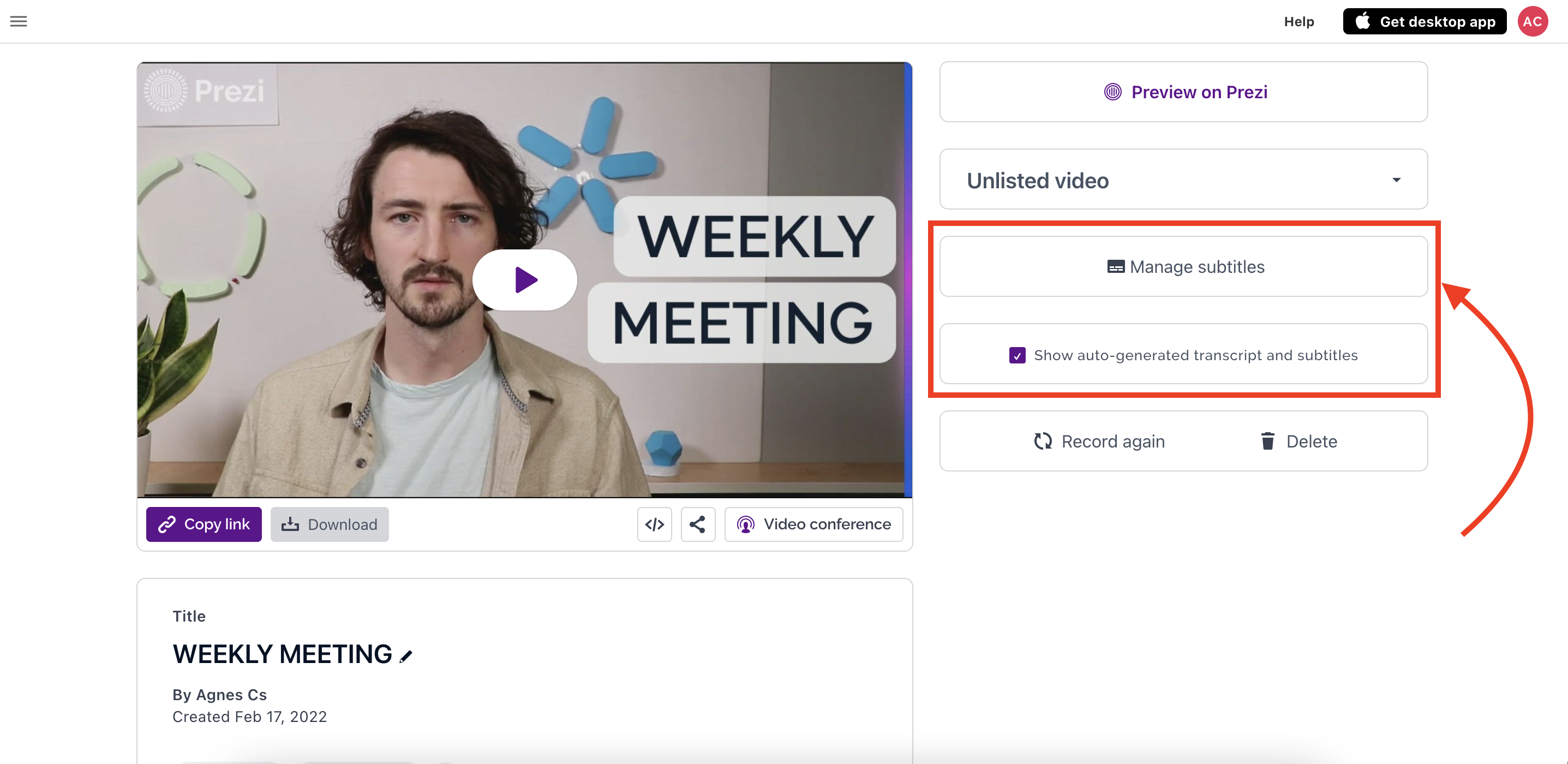Click Get desktop app button
The image size is (1568, 764).
point(1425,21)
